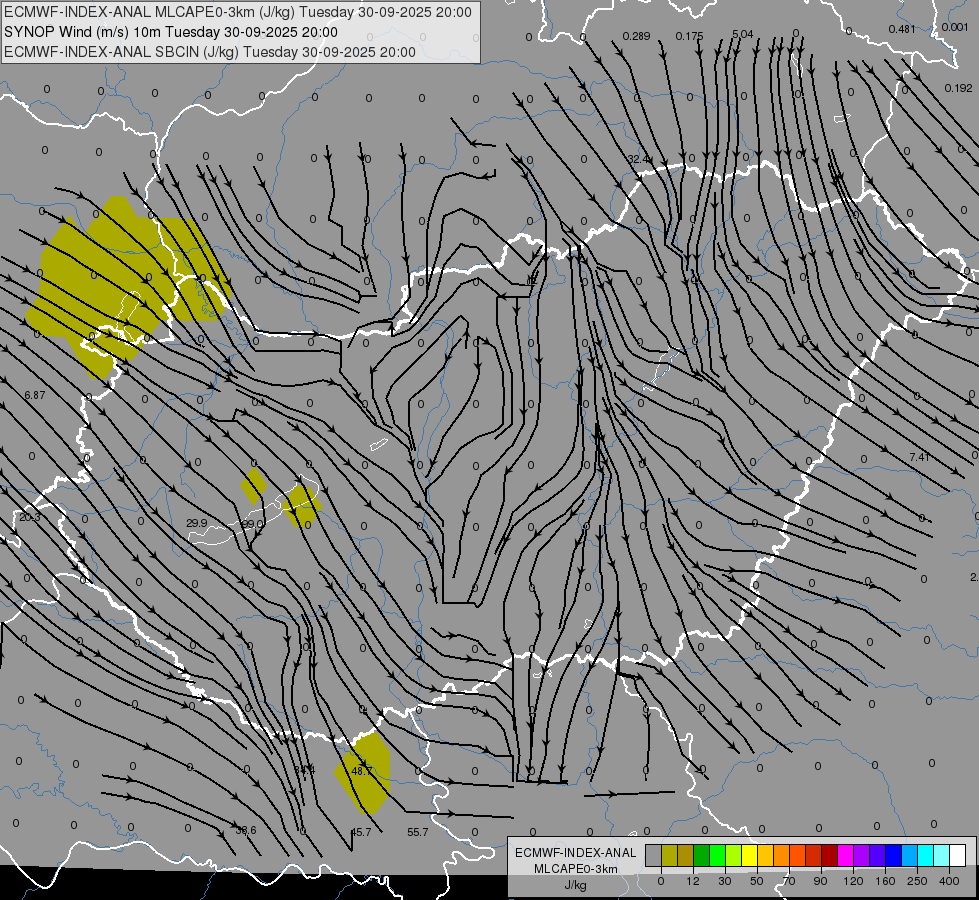Click the pure blue legend swatch

click(x=893, y=855)
